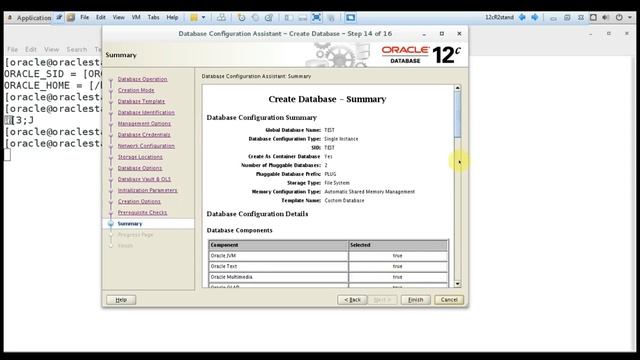Open the VMware File menu
Screen dimensions: 640x360
point(84,17)
